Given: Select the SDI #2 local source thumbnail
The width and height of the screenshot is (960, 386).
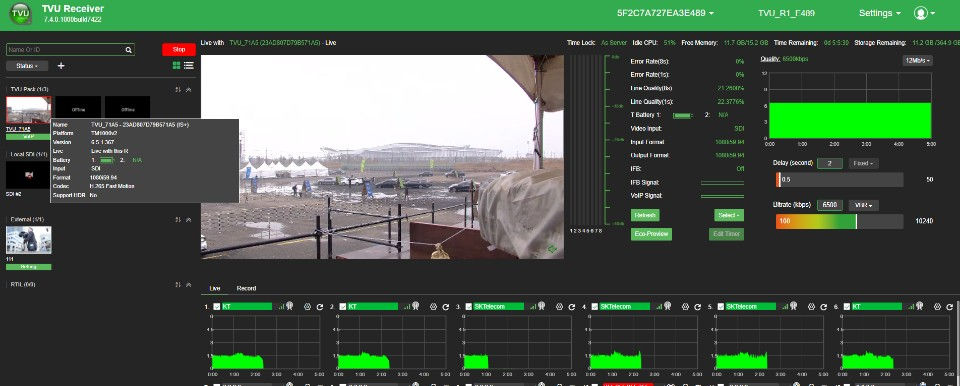Looking at the screenshot, I should [x=29, y=175].
